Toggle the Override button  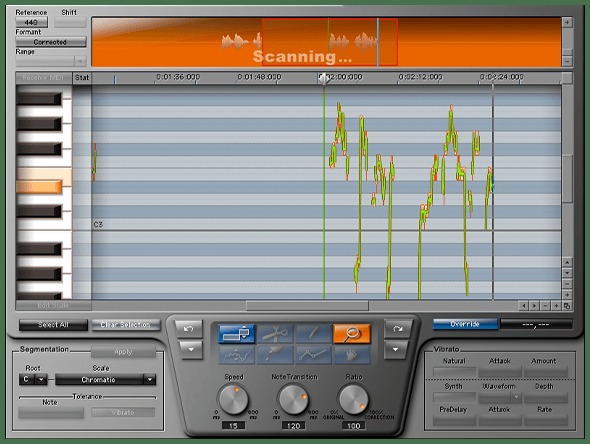pos(465,324)
